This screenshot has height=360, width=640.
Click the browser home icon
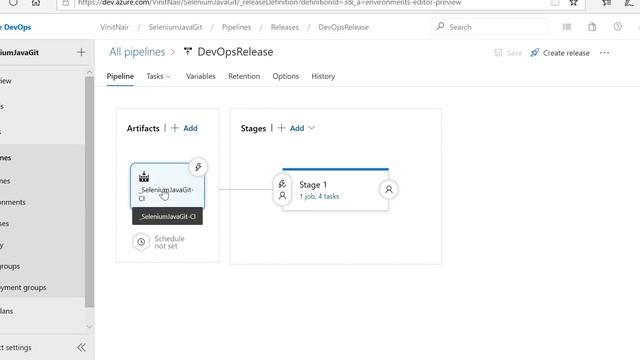point(36,3)
